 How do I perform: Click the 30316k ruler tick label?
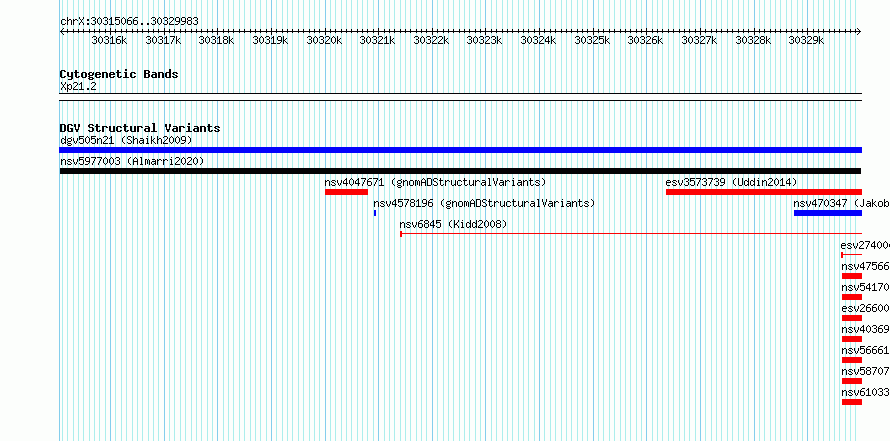coord(109,40)
